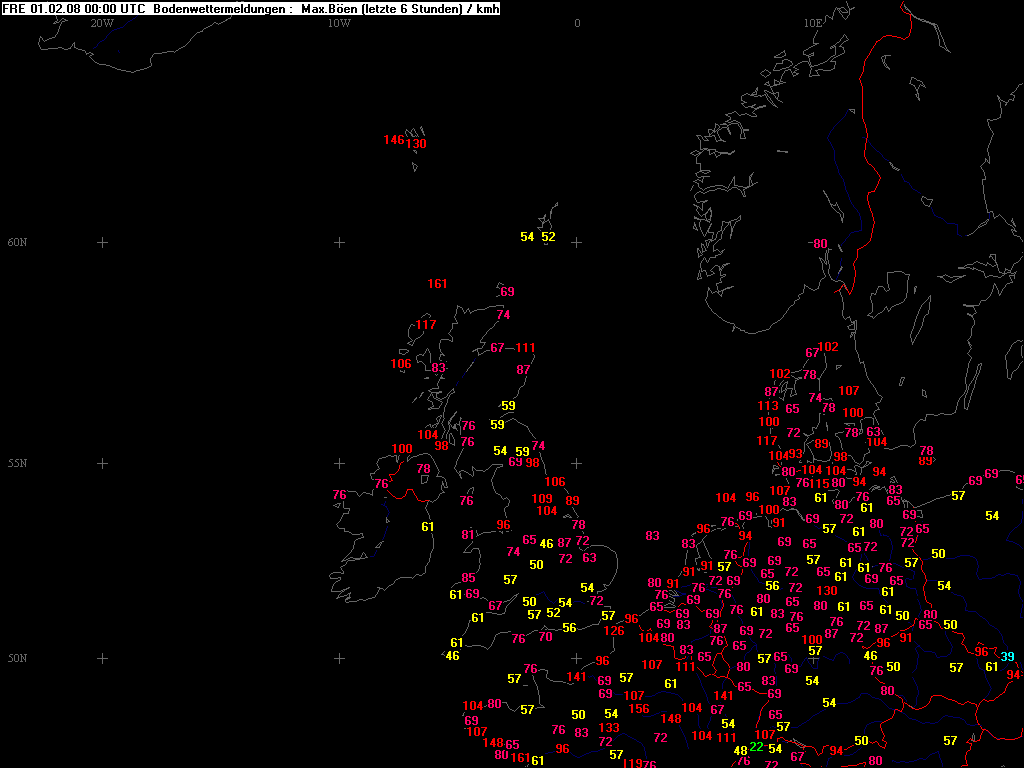
Task: Click the 20W longitude label
Action: [x=101, y=22]
